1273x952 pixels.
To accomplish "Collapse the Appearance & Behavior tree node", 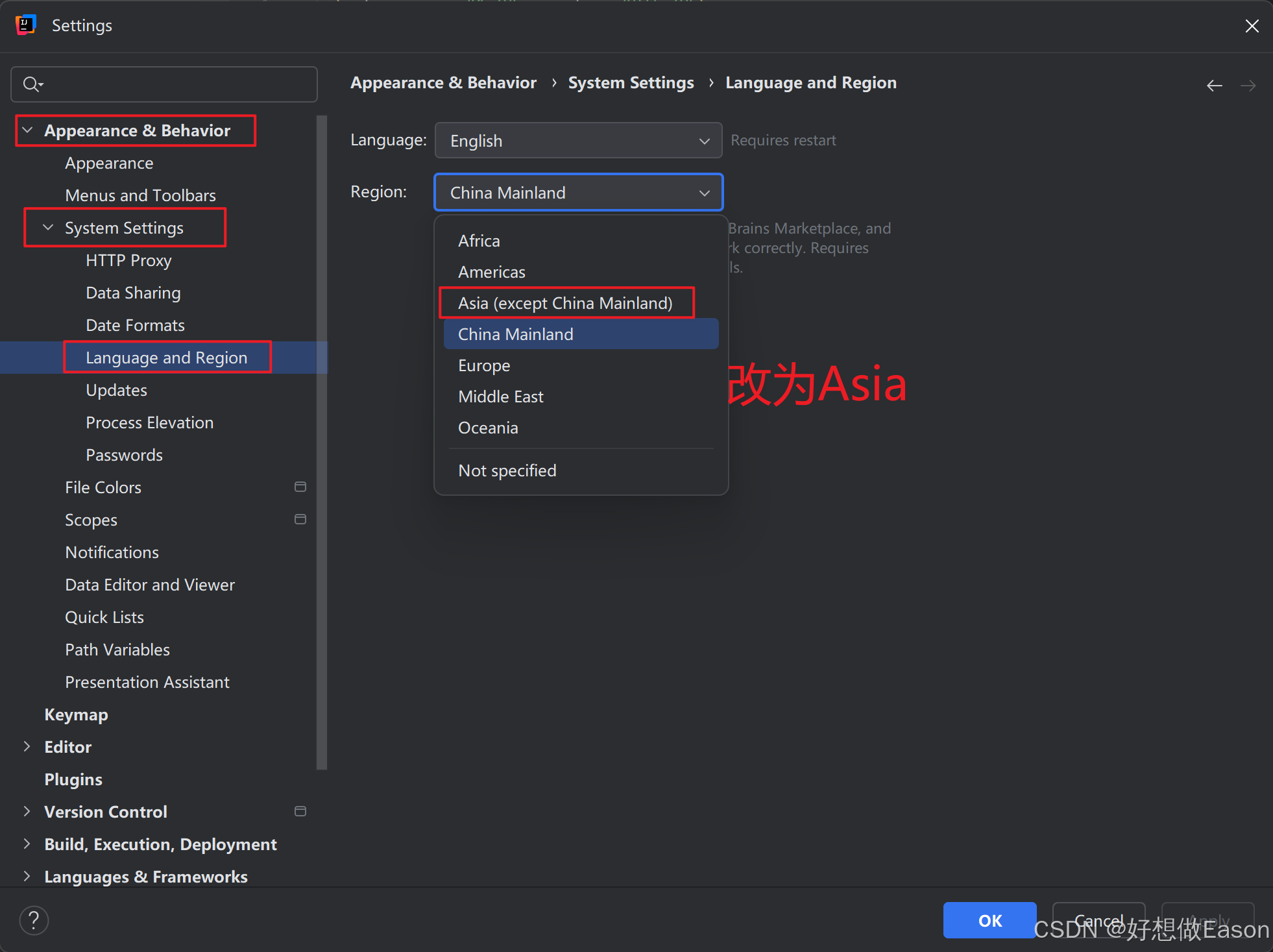I will [x=27, y=130].
